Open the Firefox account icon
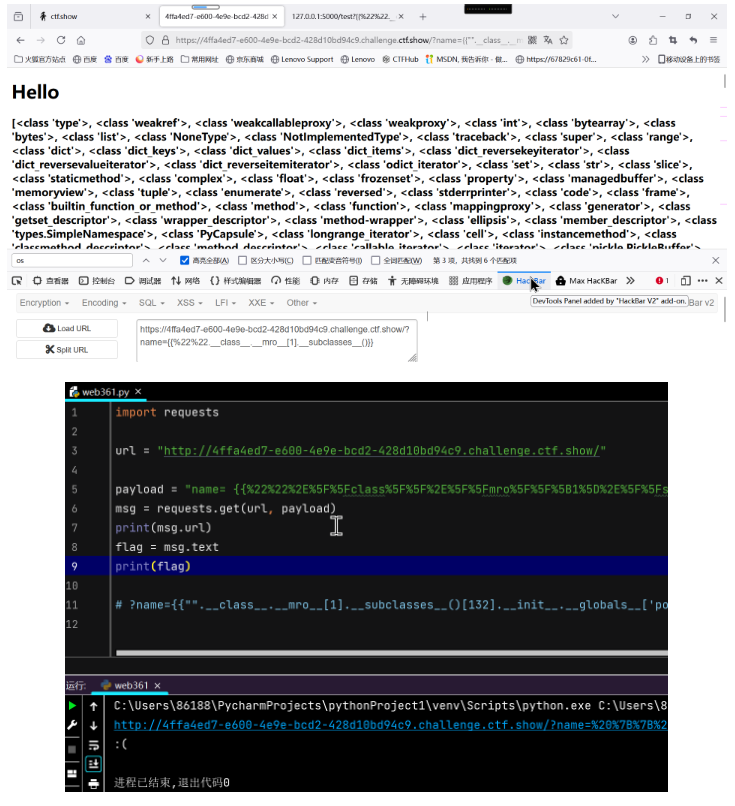Viewport: 735px width, 806px height. [x=633, y=40]
